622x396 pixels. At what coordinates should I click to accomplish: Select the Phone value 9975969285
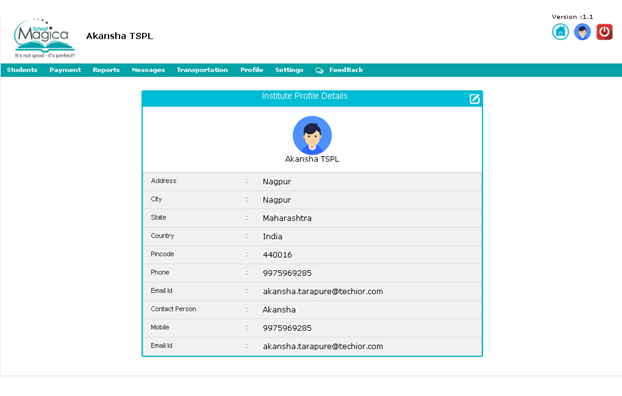tap(287, 273)
